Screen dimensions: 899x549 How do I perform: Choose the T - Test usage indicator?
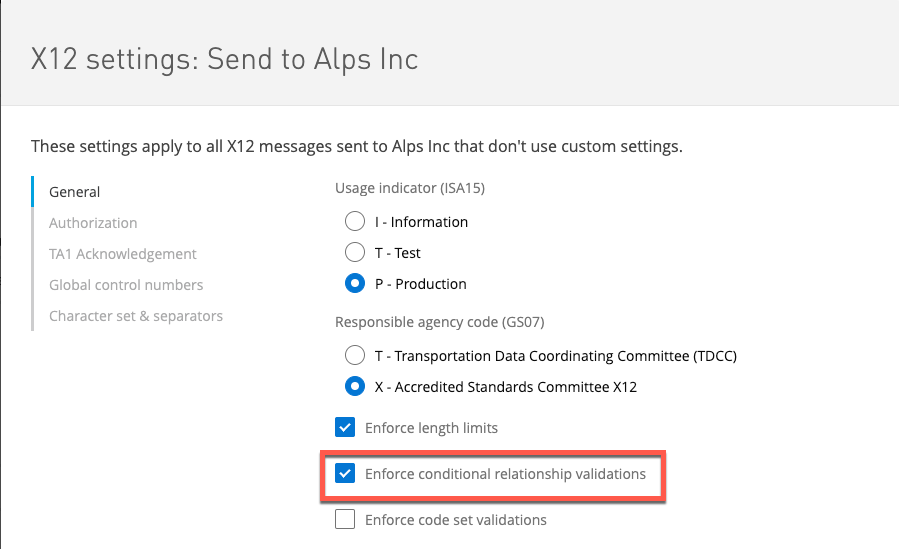pos(354,253)
